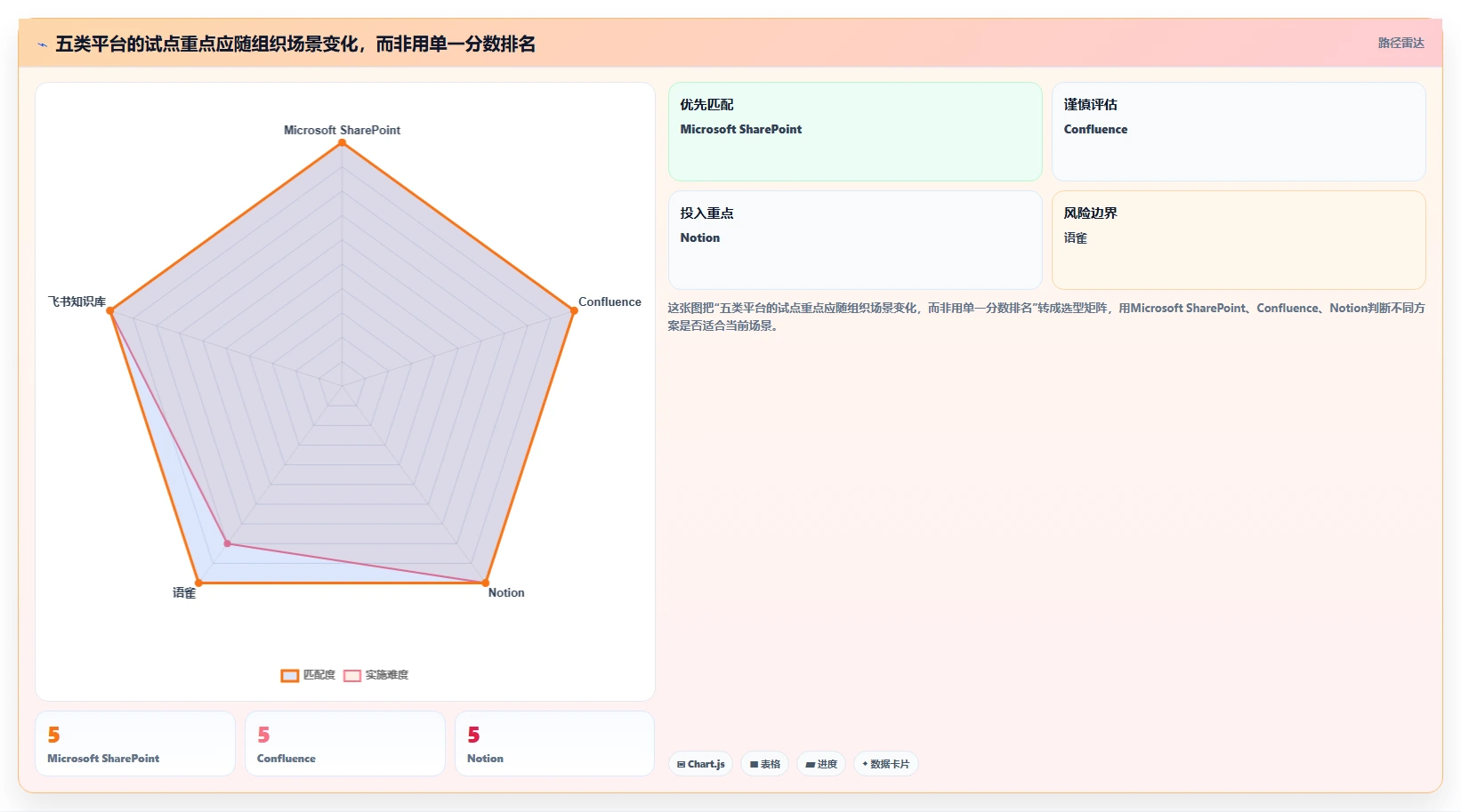Click the Chart.js chip
The height and width of the screenshot is (812, 1461).
(700, 764)
